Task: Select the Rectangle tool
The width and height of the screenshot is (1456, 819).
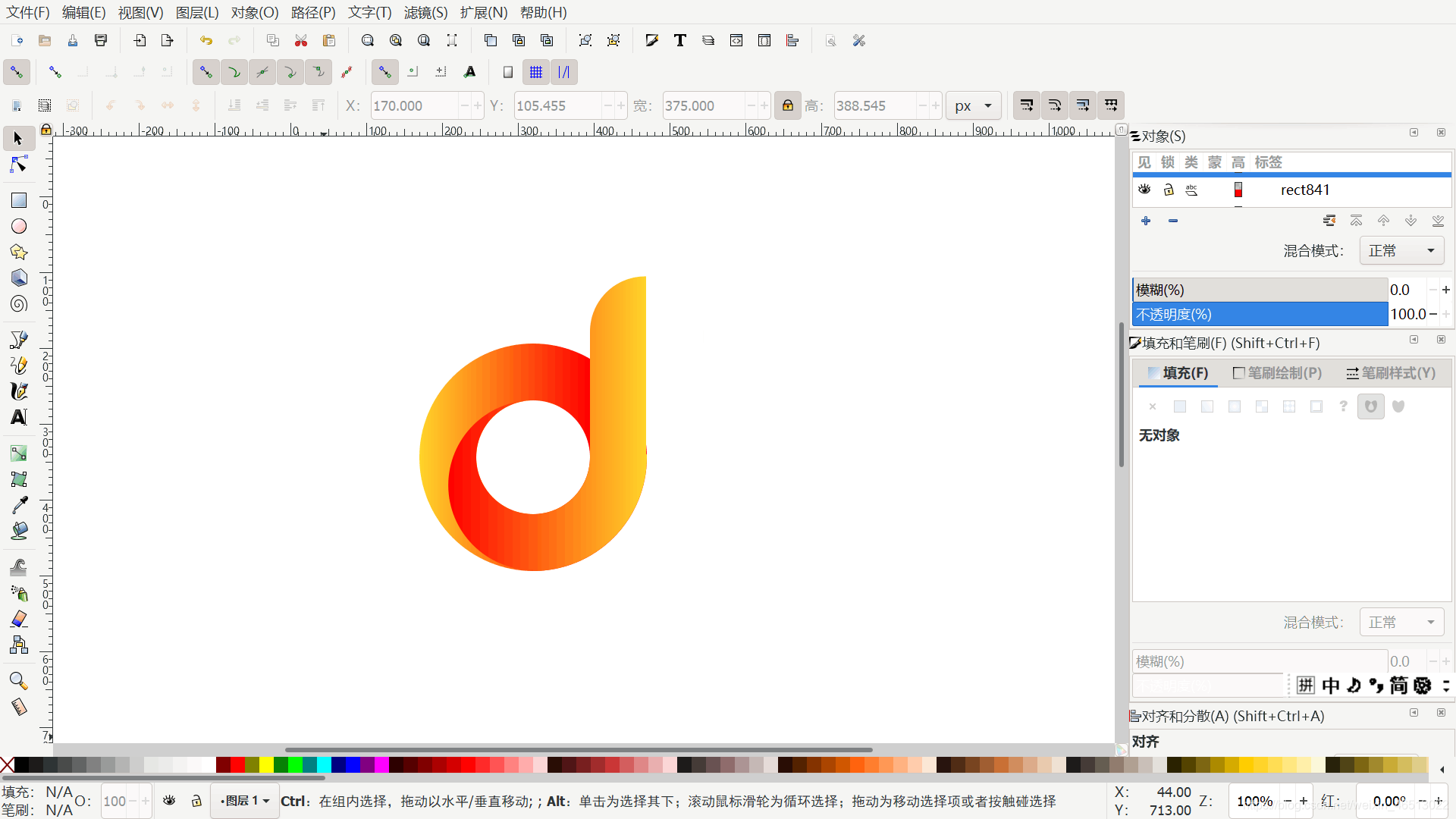Action: (19, 200)
